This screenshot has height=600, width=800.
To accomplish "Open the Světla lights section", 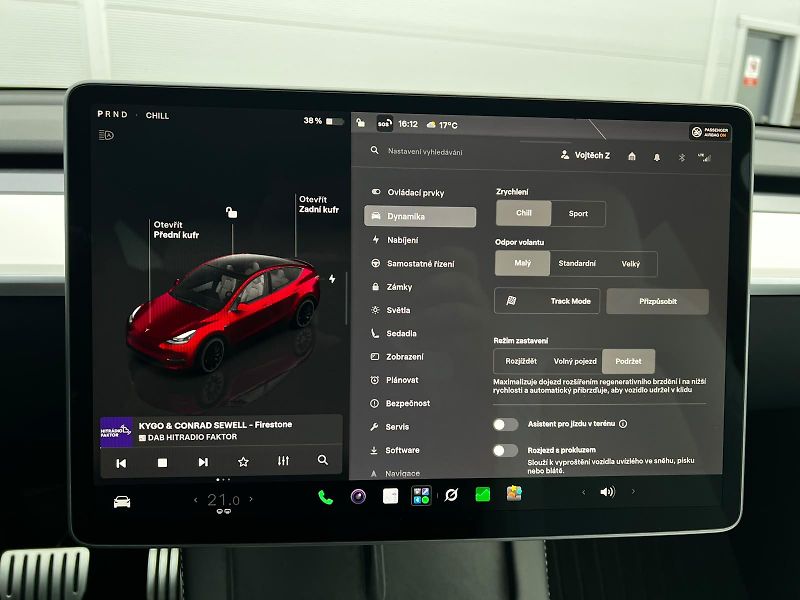I will coord(391,310).
